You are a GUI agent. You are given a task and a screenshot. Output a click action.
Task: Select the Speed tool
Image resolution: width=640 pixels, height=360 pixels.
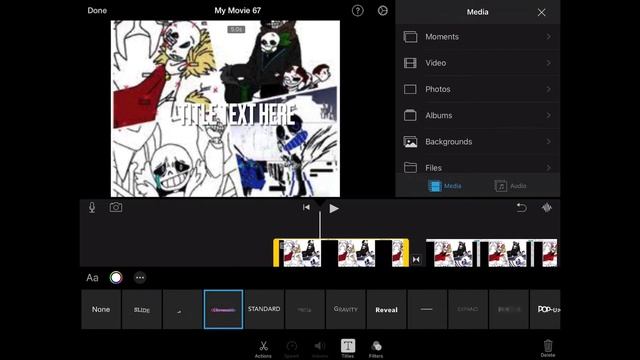[x=291, y=348]
